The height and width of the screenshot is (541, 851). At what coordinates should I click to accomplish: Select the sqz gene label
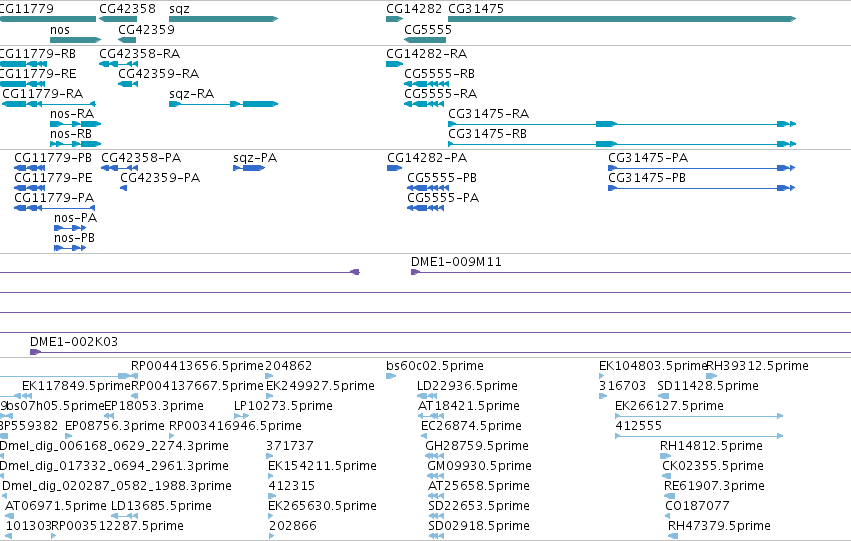(x=180, y=9)
